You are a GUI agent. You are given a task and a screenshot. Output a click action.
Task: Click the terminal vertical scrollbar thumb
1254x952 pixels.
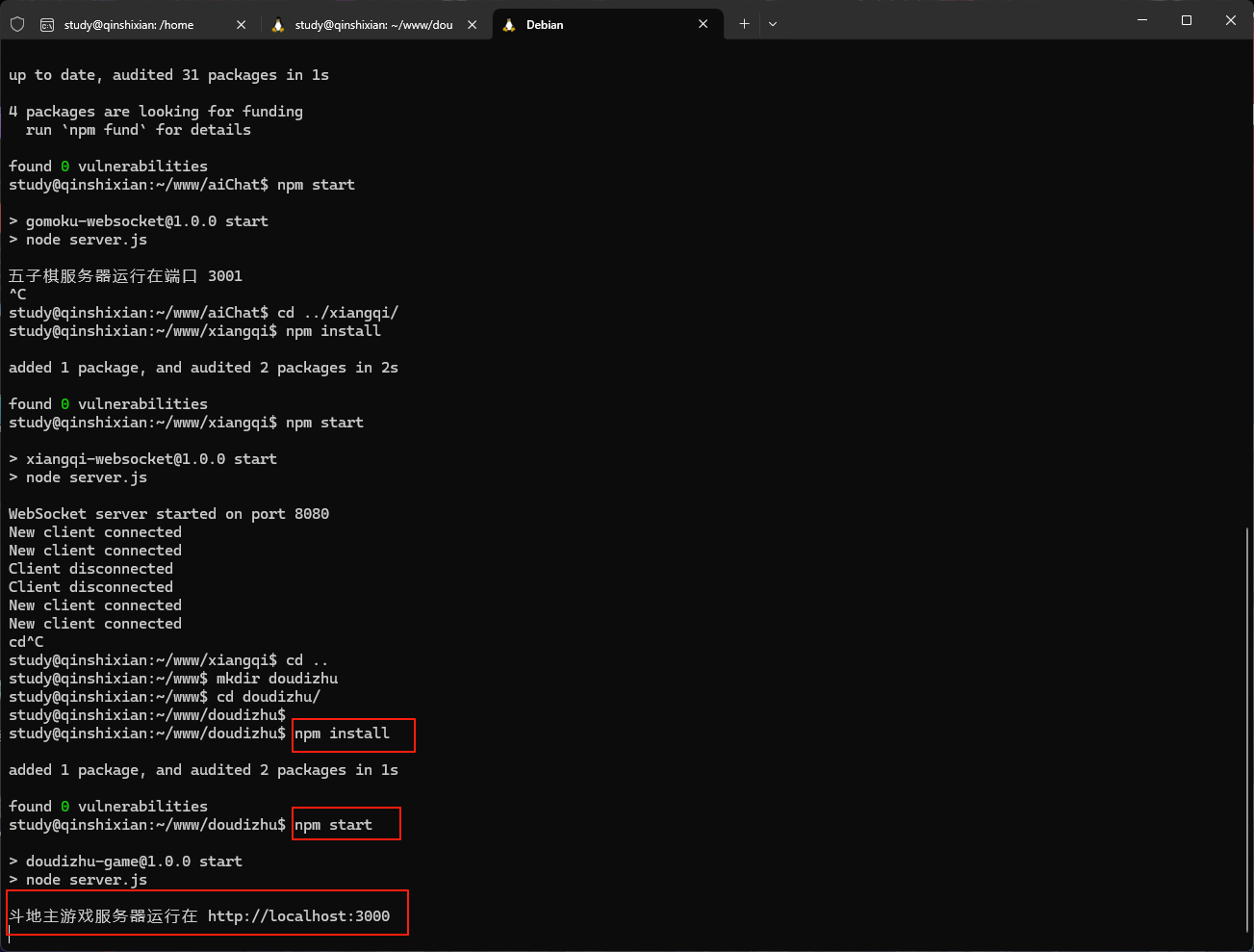(x=1247, y=732)
